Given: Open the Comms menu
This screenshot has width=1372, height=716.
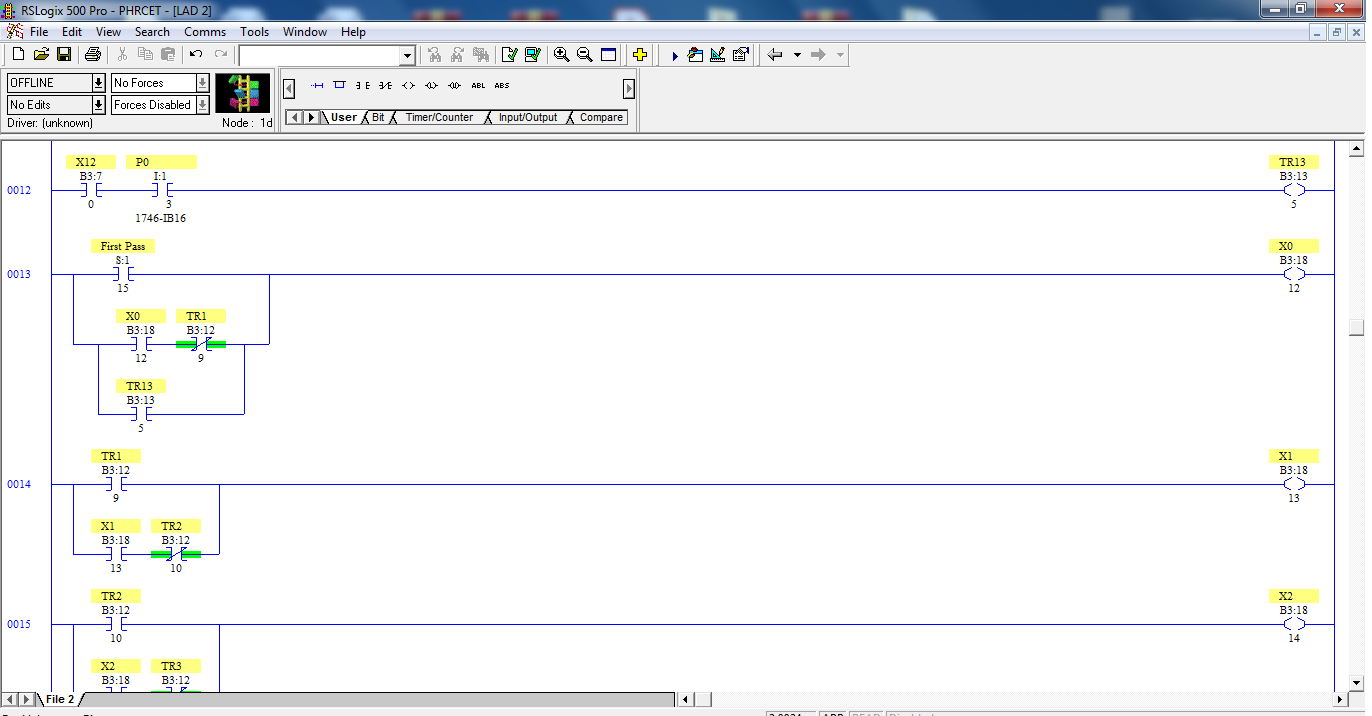Looking at the screenshot, I should [x=205, y=31].
